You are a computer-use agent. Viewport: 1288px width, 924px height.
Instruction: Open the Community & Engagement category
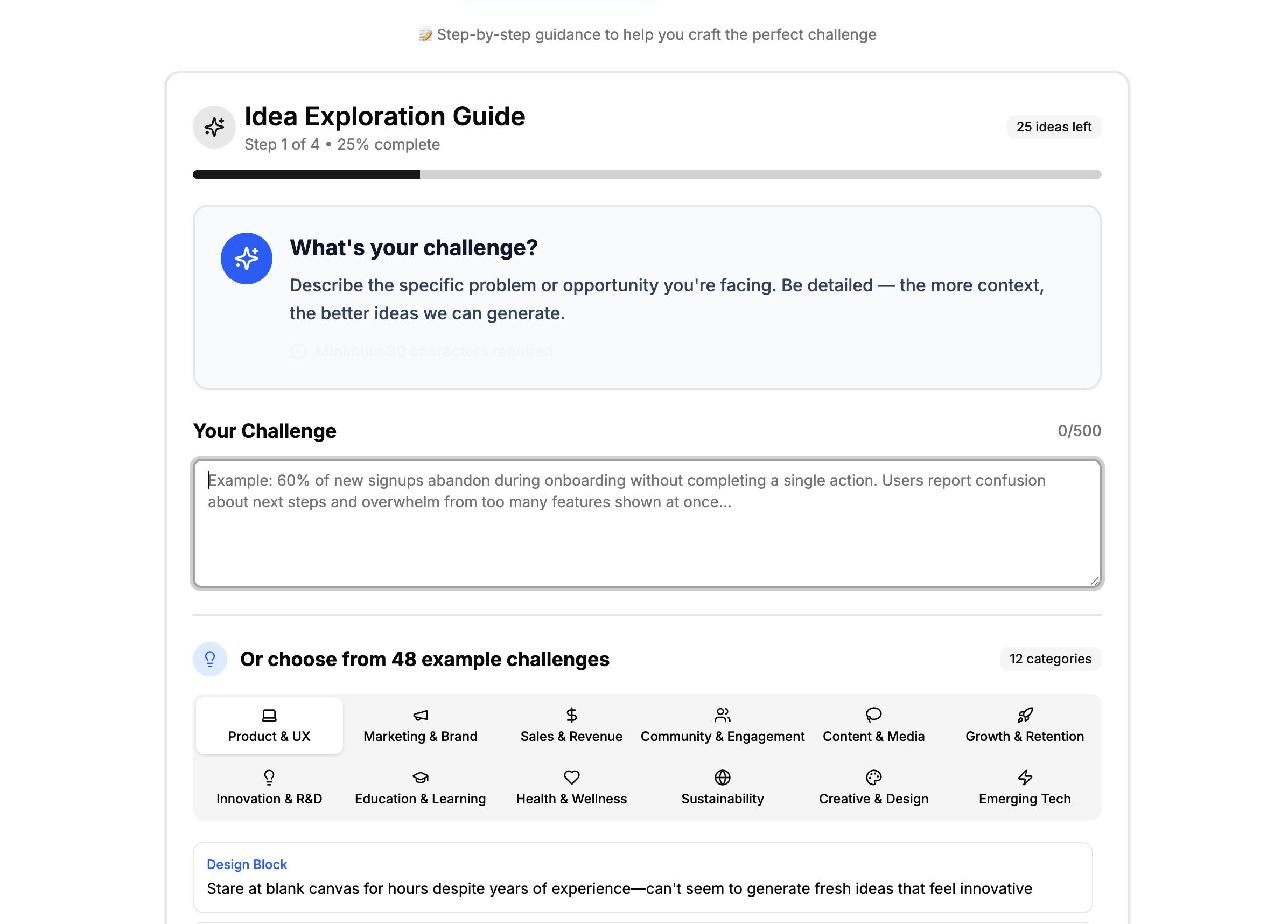pos(723,726)
